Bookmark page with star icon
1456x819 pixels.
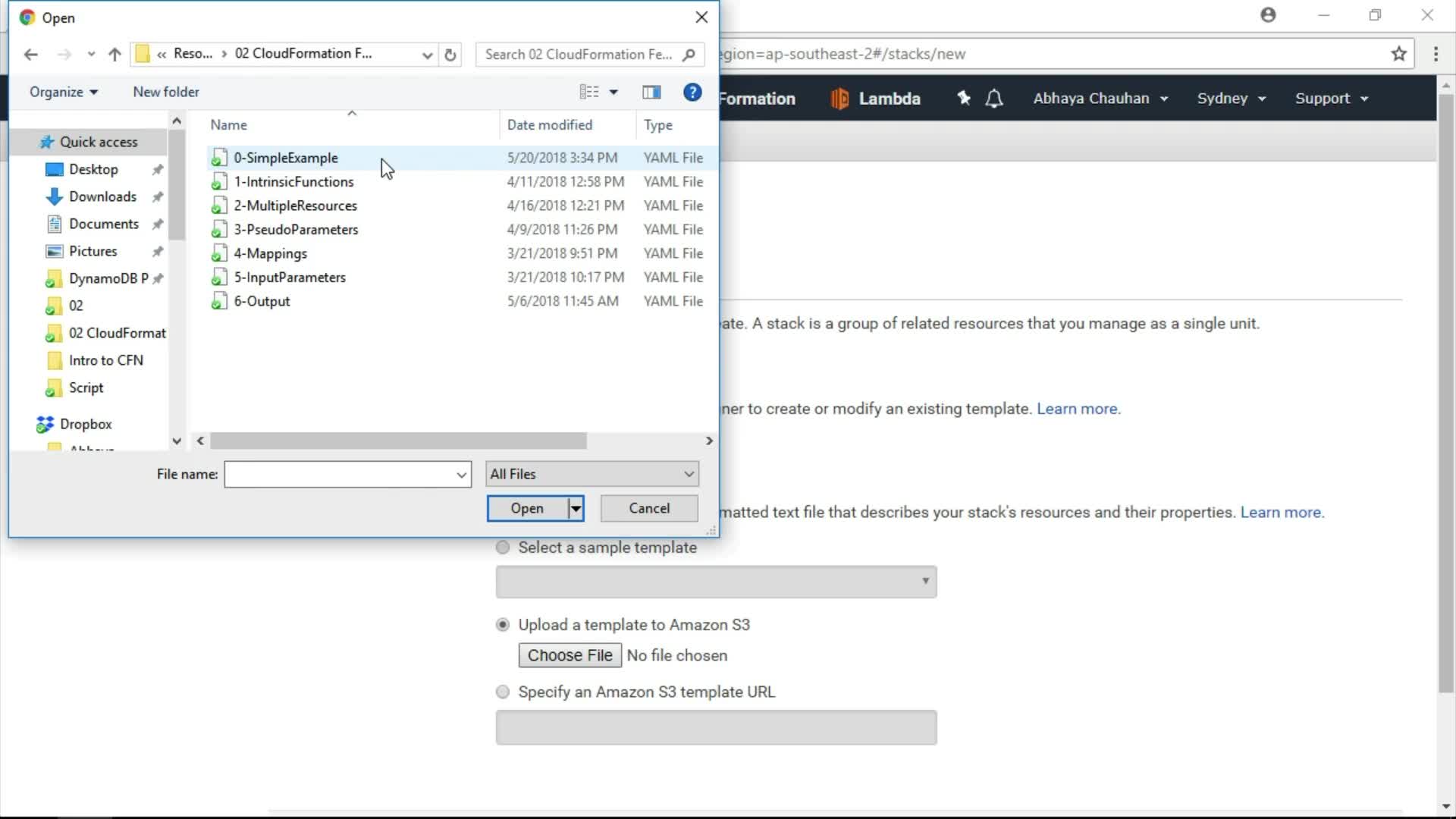1398,54
